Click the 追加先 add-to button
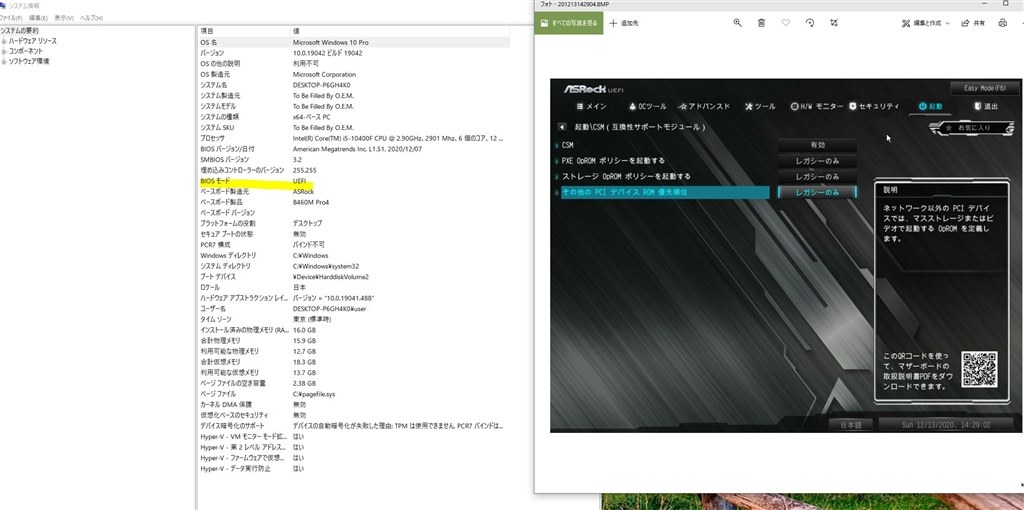Screen dimensions: 1024x510 click(624, 23)
